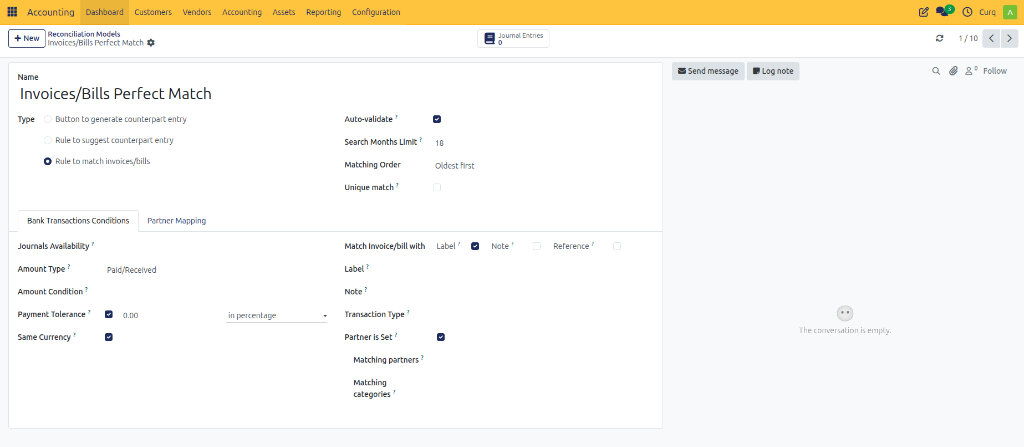Toggle Payment Tolerance checkbox
The height and width of the screenshot is (447, 1024).
[x=108, y=314]
